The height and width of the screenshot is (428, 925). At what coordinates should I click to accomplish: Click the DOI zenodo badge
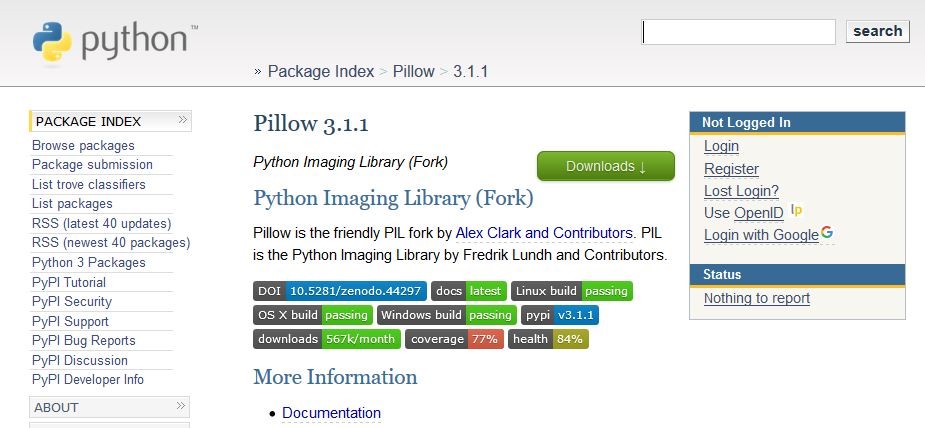pos(340,291)
